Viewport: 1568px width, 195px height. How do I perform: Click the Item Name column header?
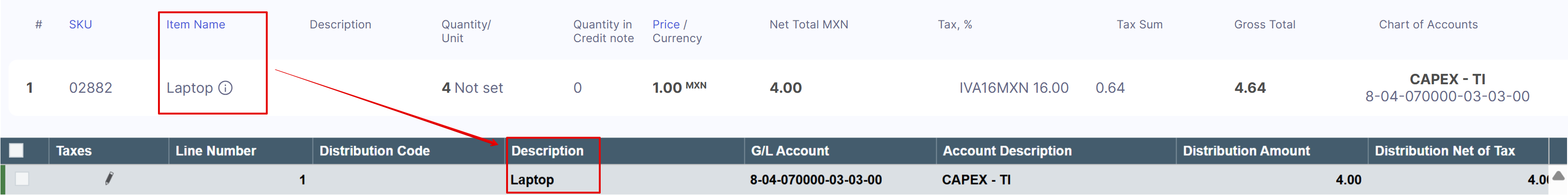195,25
